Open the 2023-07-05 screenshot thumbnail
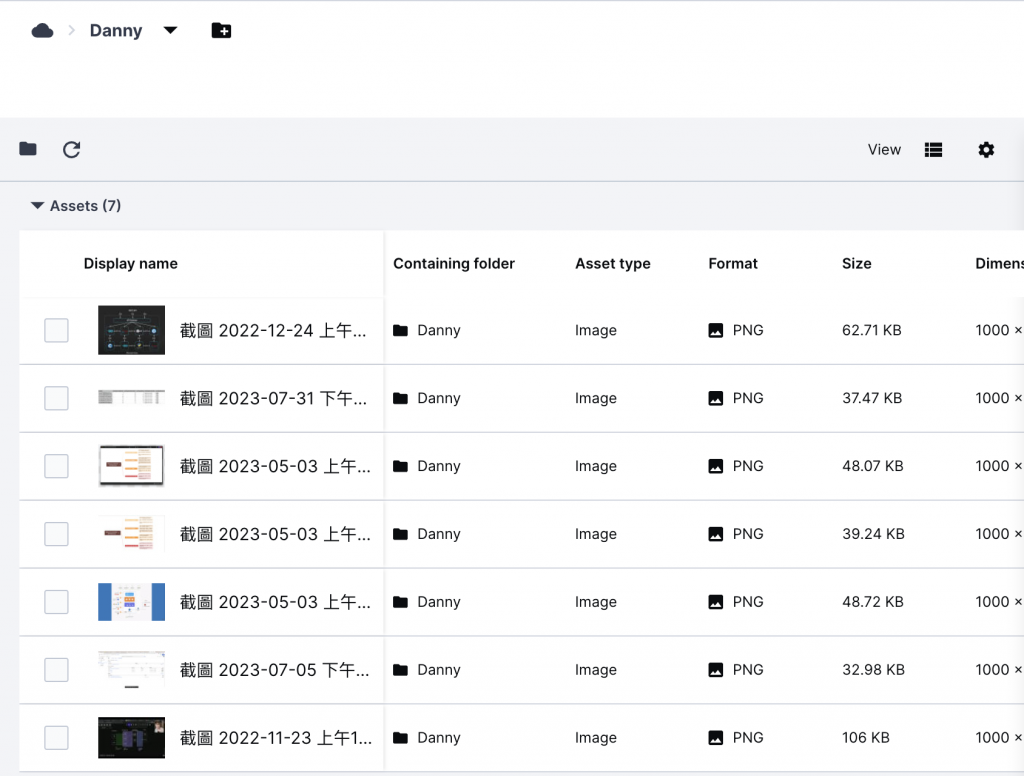 point(131,670)
